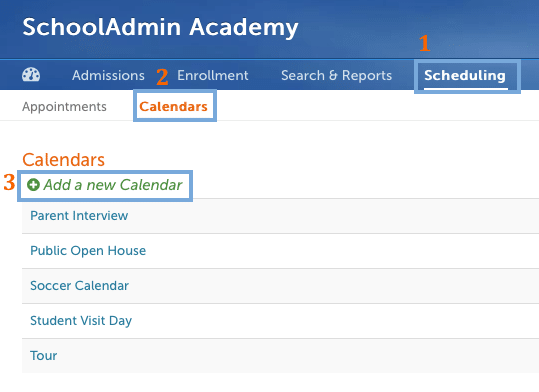Open Search & Reports
The height and width of the screenshot is (392, 539).
[x=337, y=75]
